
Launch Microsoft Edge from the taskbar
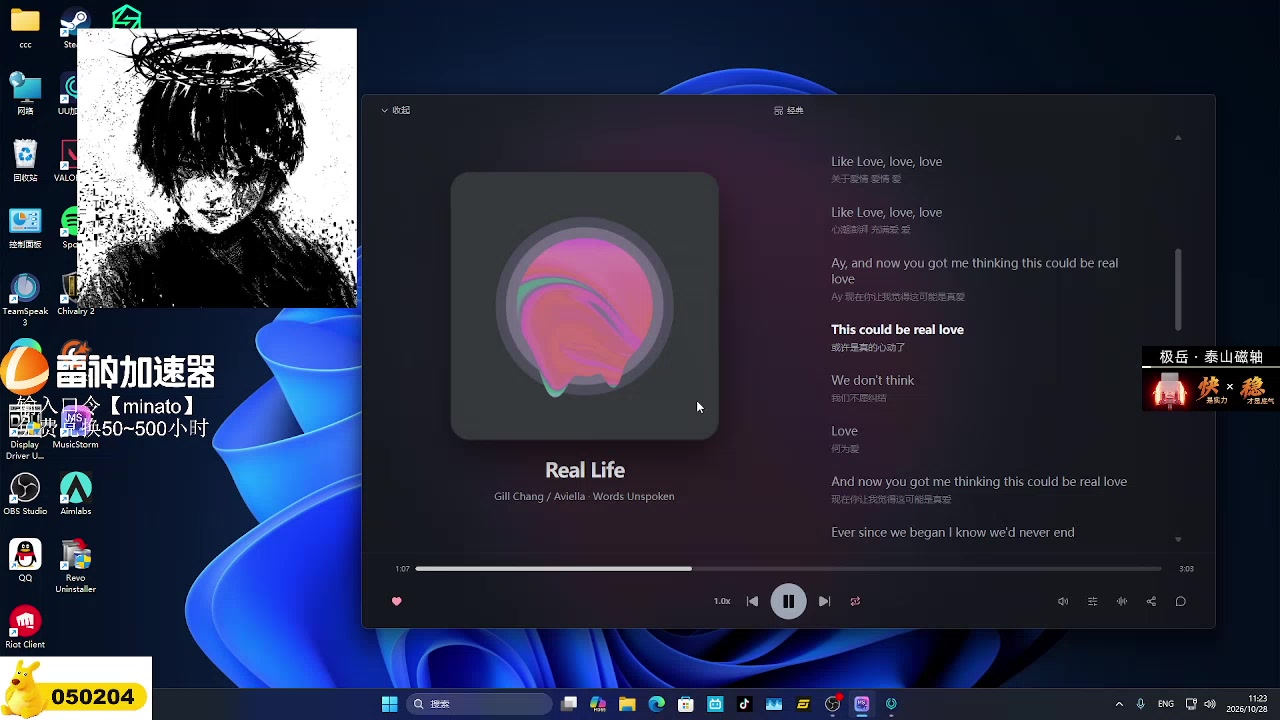coord(656,704)
